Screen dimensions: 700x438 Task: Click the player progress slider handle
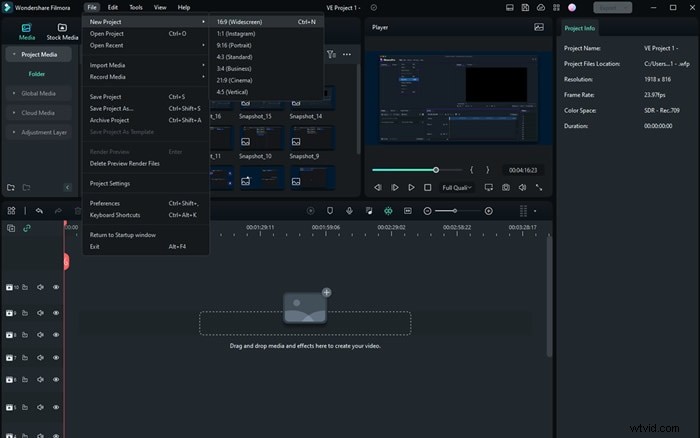pos(436,169)
